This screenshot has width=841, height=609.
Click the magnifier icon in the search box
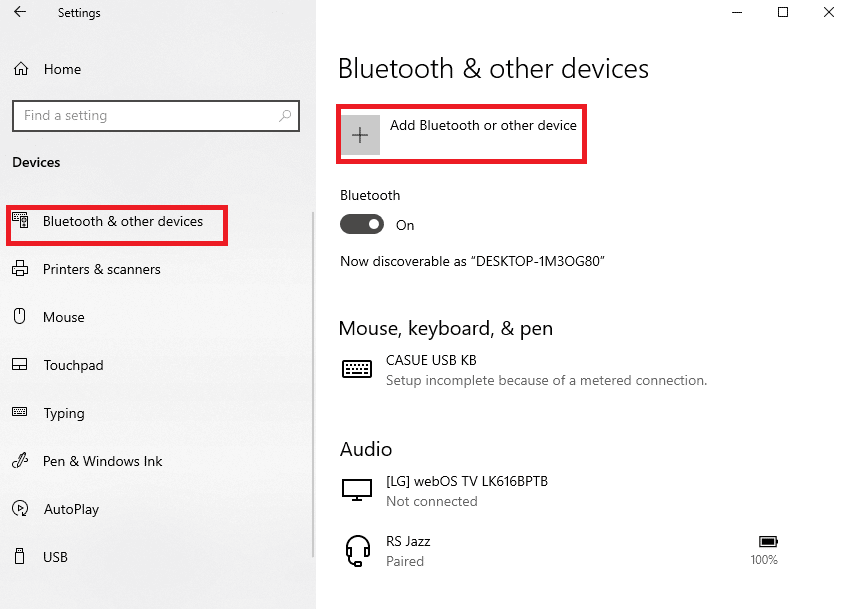point(285,116)
